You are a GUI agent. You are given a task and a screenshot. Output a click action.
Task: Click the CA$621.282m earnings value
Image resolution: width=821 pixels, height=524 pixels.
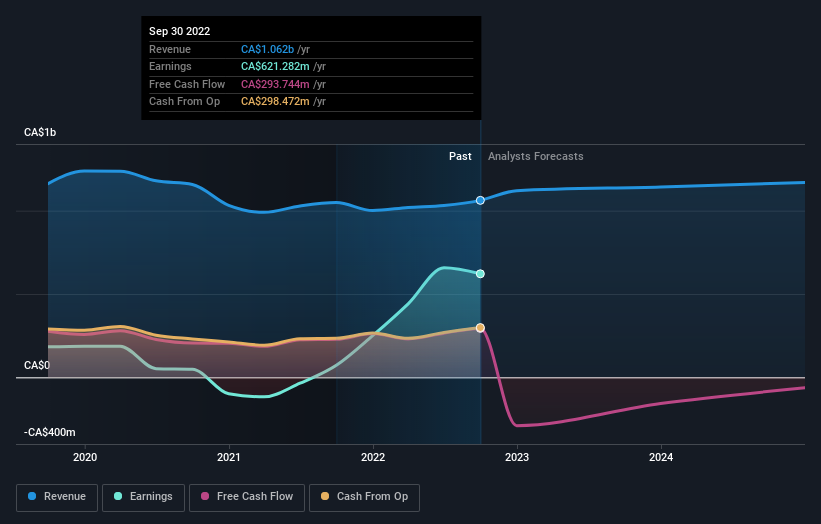point(275,66)
